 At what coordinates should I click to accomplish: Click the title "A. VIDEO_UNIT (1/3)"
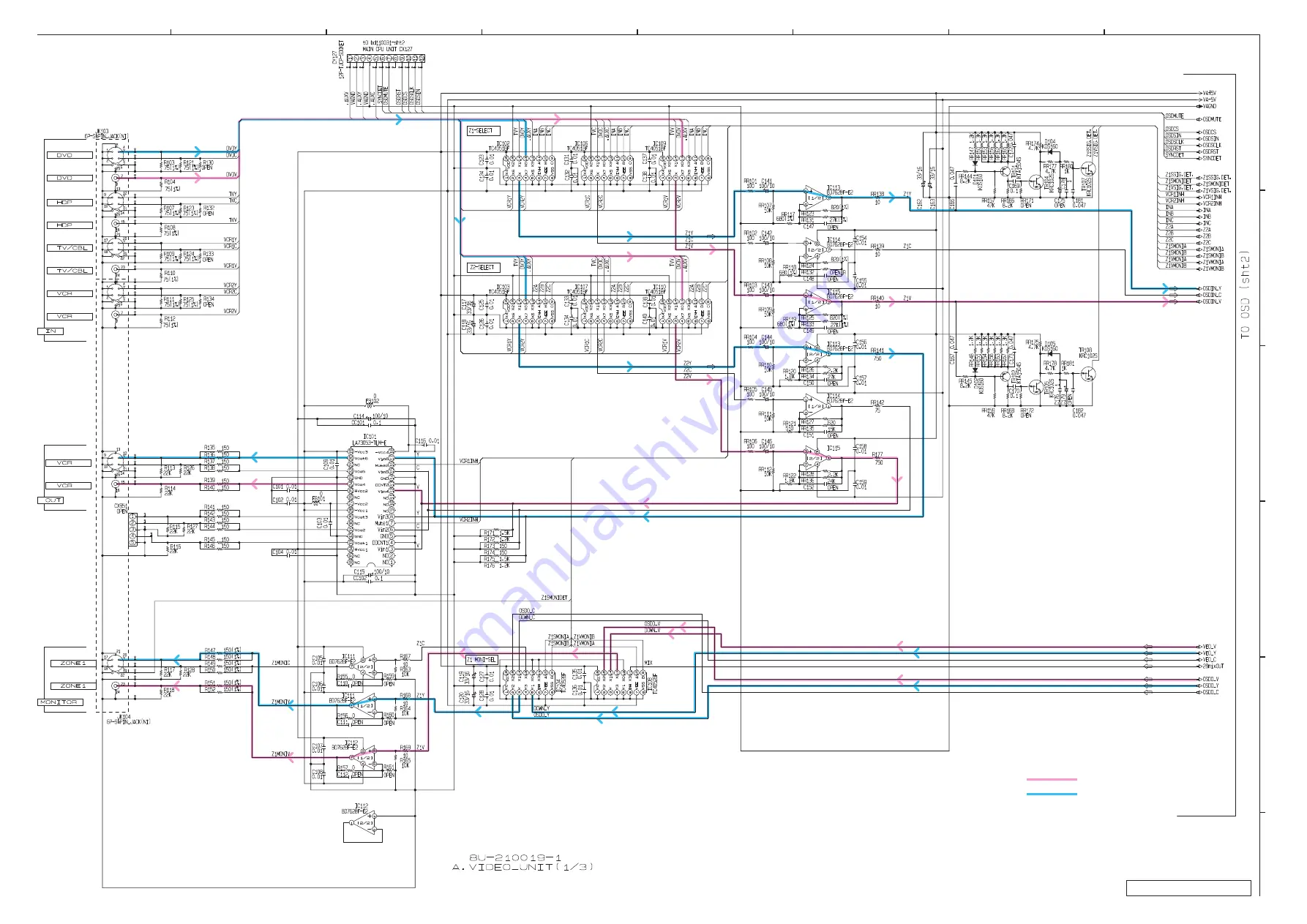pos(523,867)
